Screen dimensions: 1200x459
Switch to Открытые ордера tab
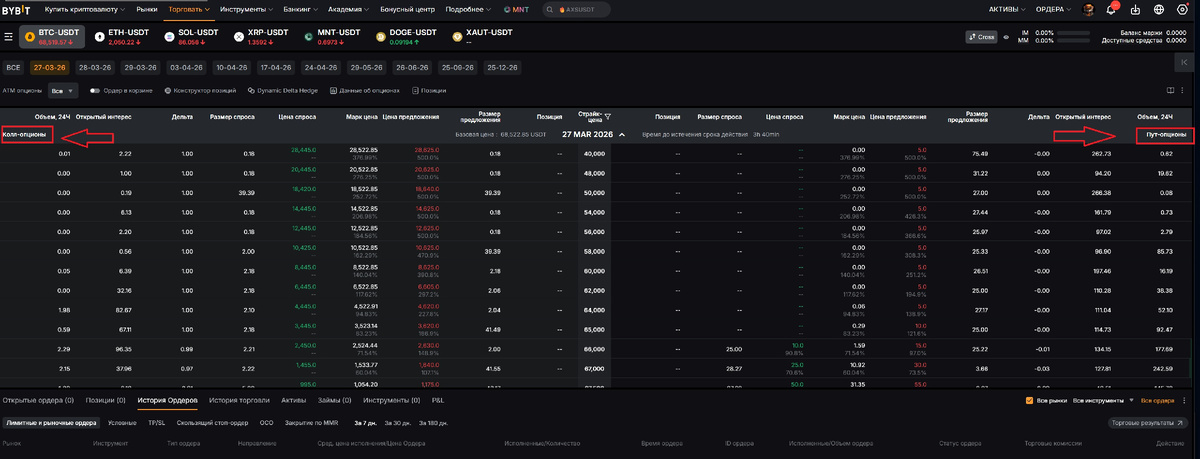click(38, 400)
